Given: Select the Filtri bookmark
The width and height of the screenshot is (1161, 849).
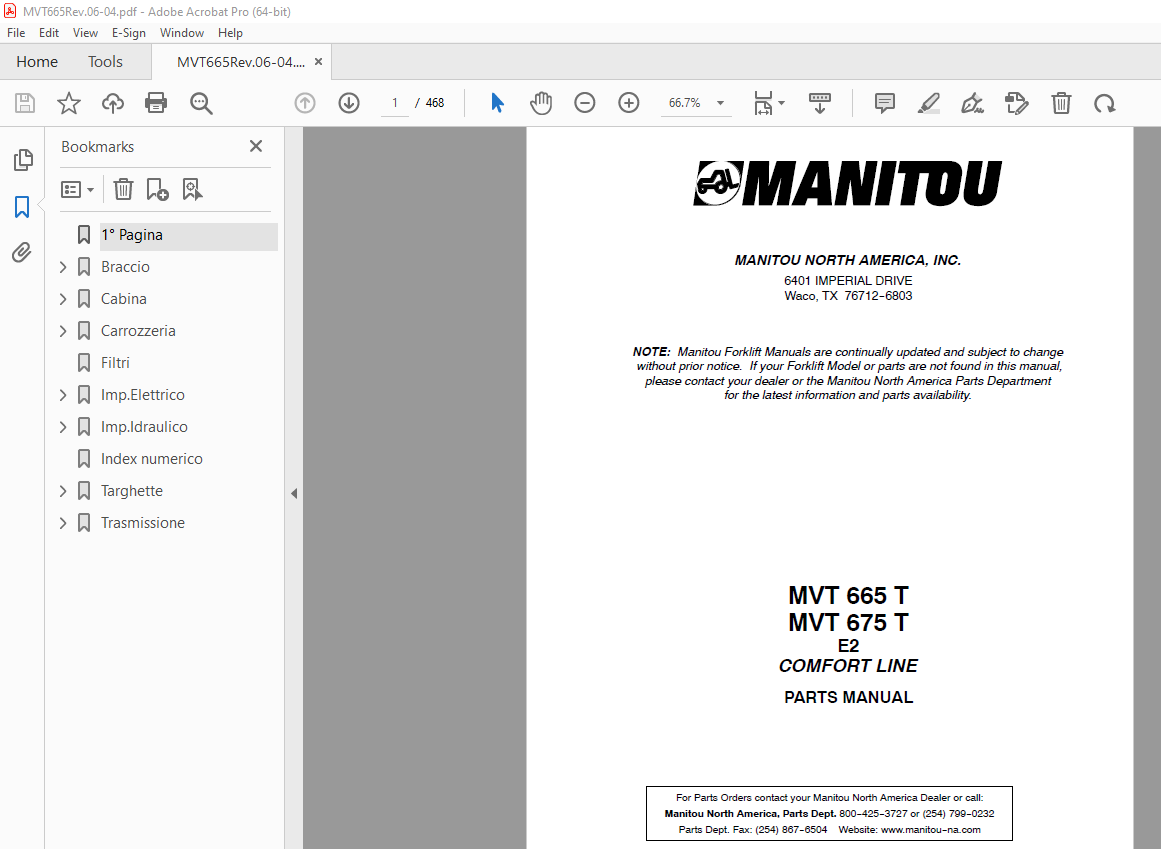Looking at the screenshot, I should pos(115,363).
